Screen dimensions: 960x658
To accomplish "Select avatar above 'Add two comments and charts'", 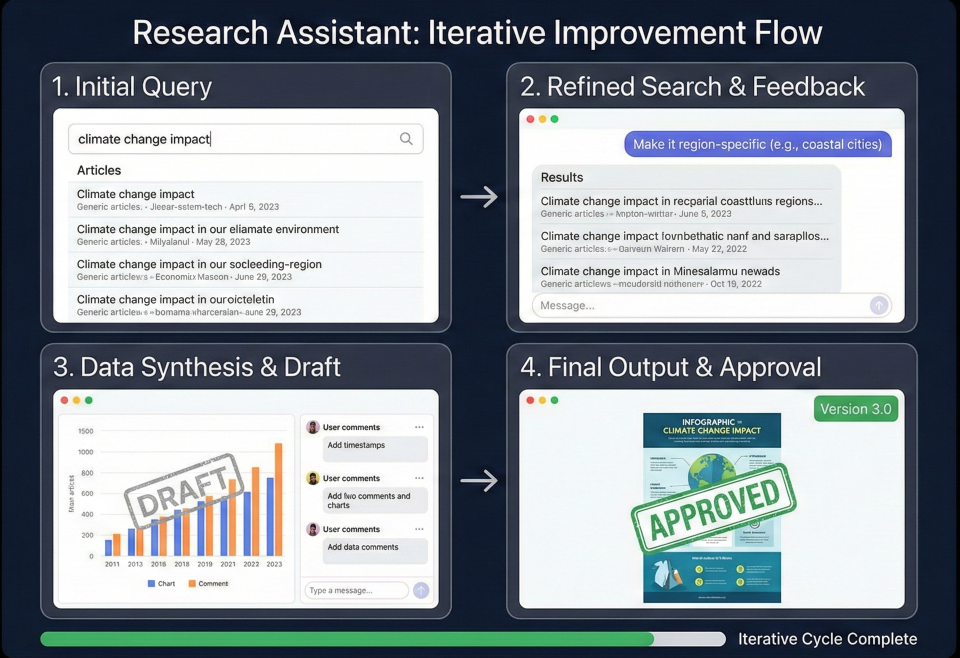I will tap(313, 478).
